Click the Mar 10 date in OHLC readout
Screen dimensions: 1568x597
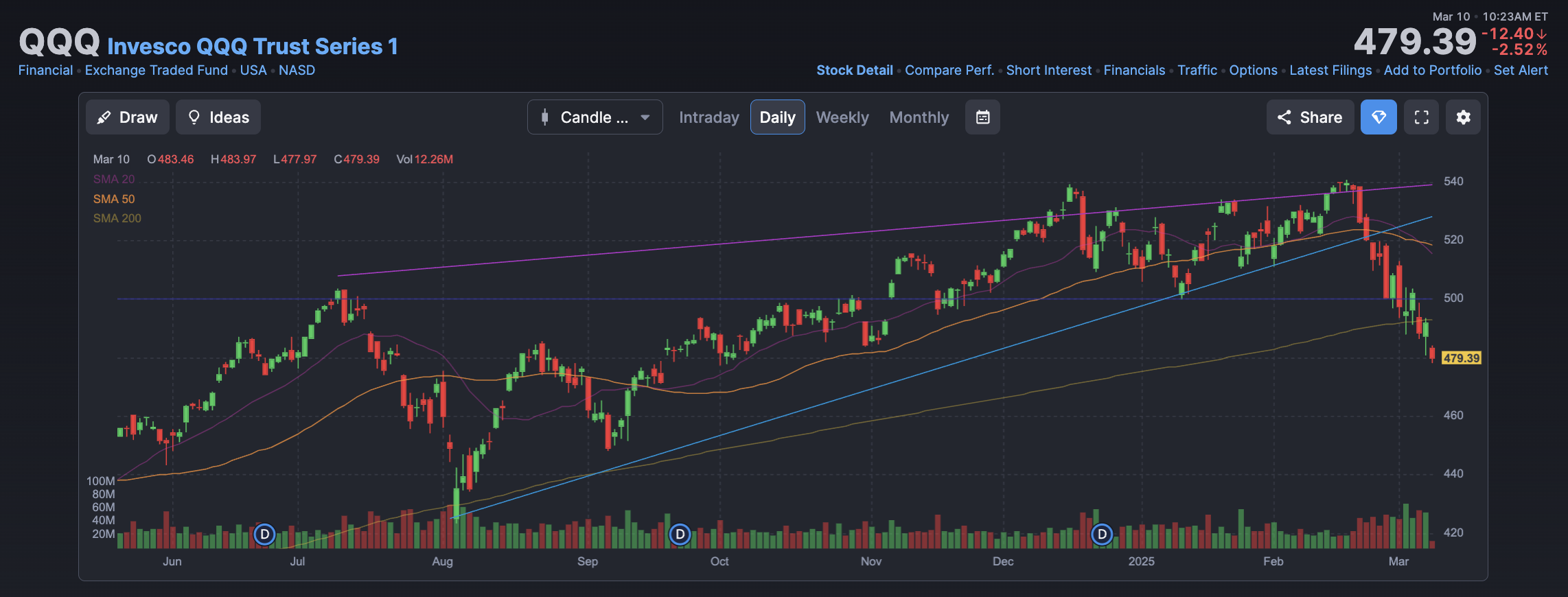tap(111, 159)
